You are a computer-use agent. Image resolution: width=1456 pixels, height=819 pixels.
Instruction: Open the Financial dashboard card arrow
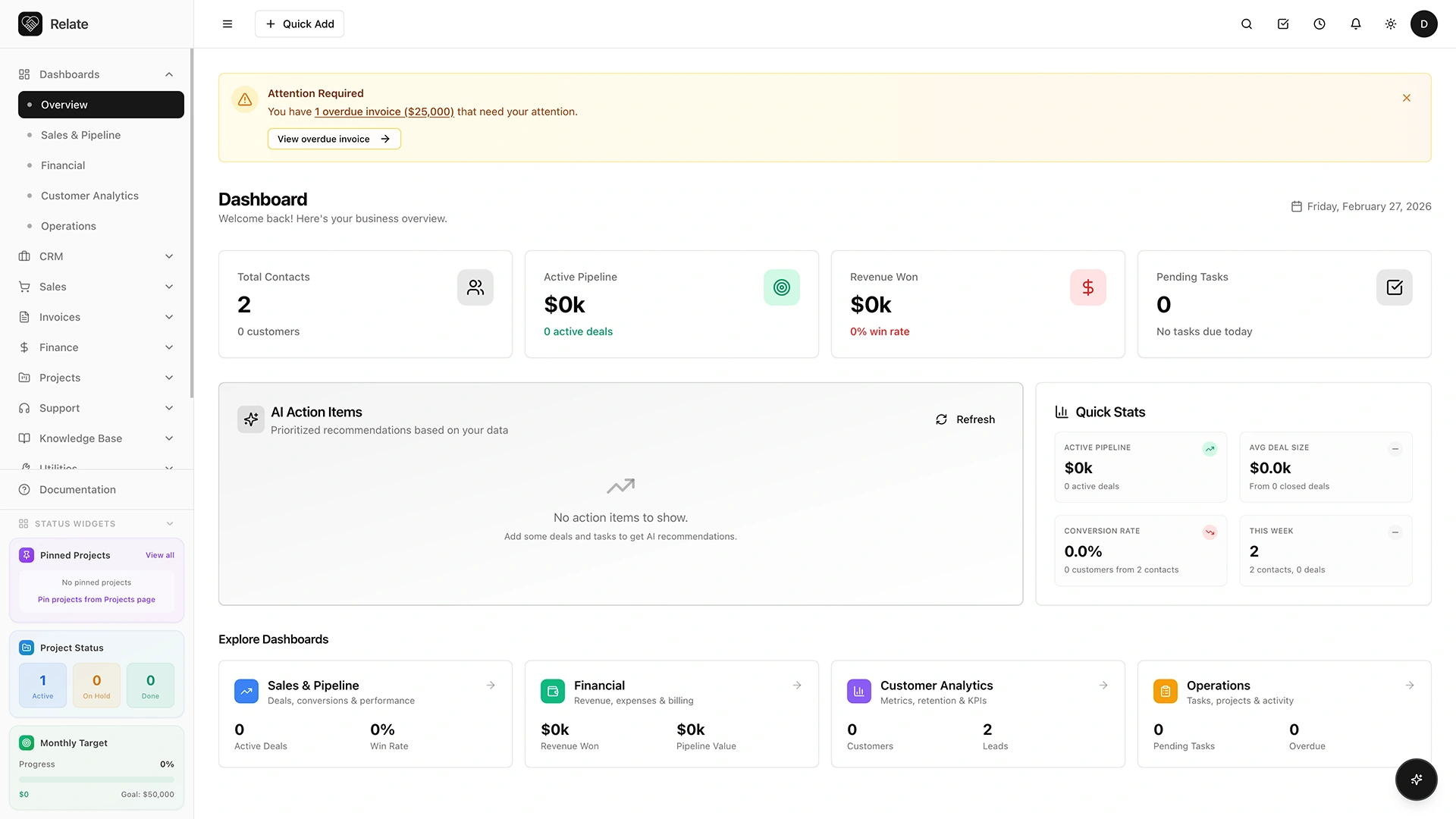click(x=797, y=686)
